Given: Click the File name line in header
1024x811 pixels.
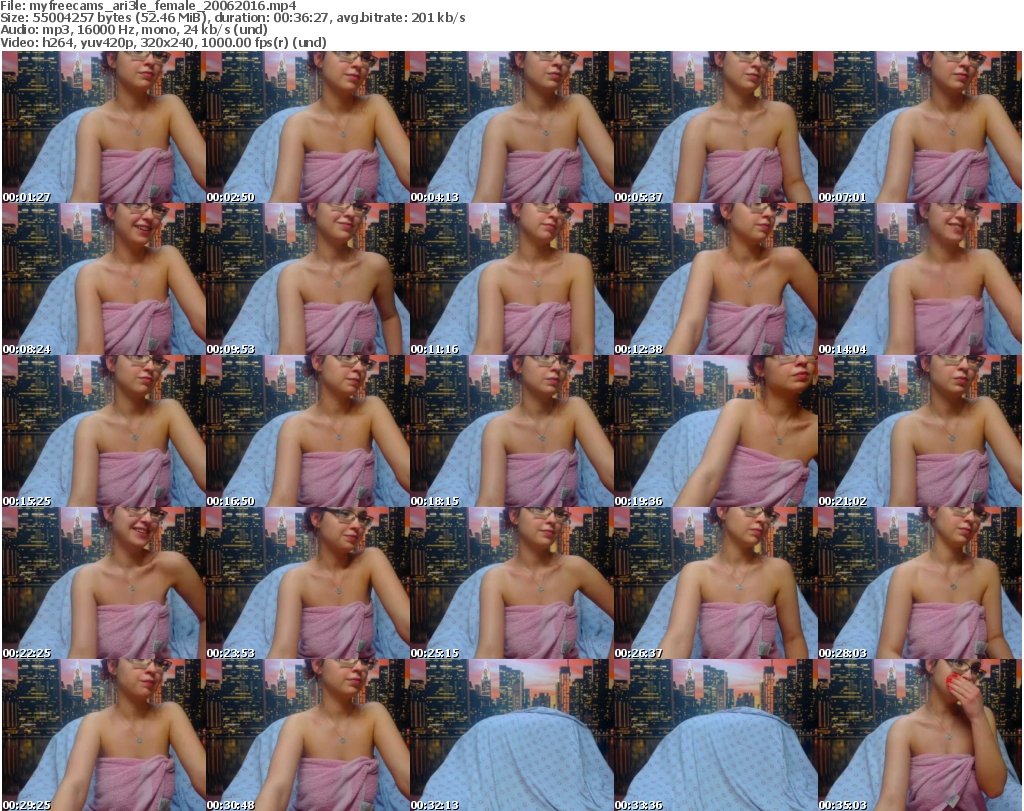Looking at the screenshot, I should click(148, 6).
